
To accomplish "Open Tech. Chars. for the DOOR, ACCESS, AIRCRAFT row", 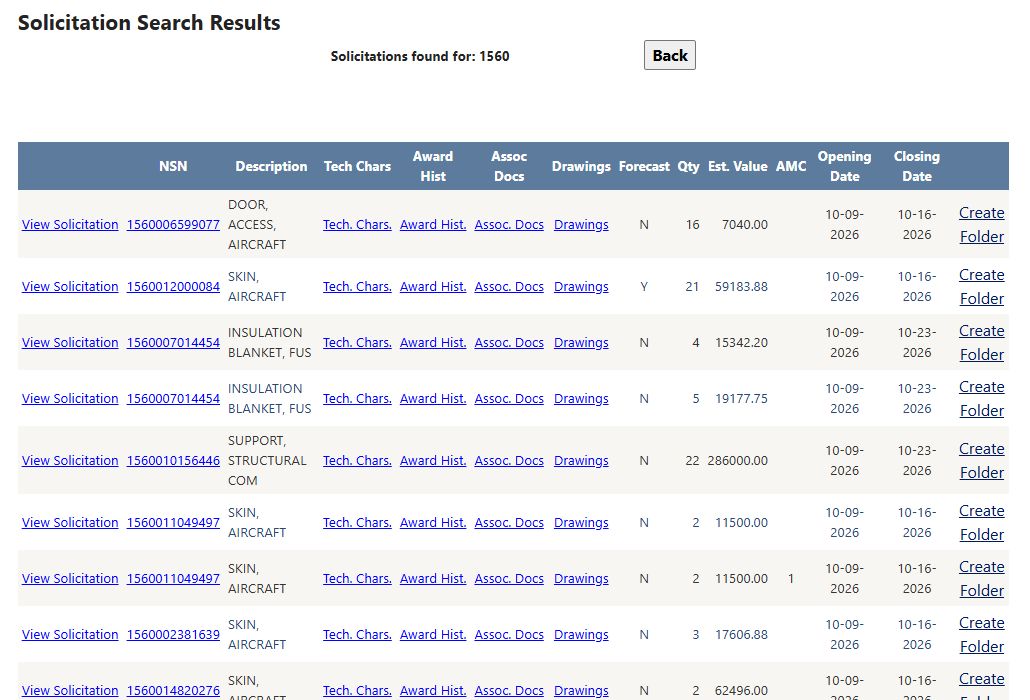I will pos(357,225).
